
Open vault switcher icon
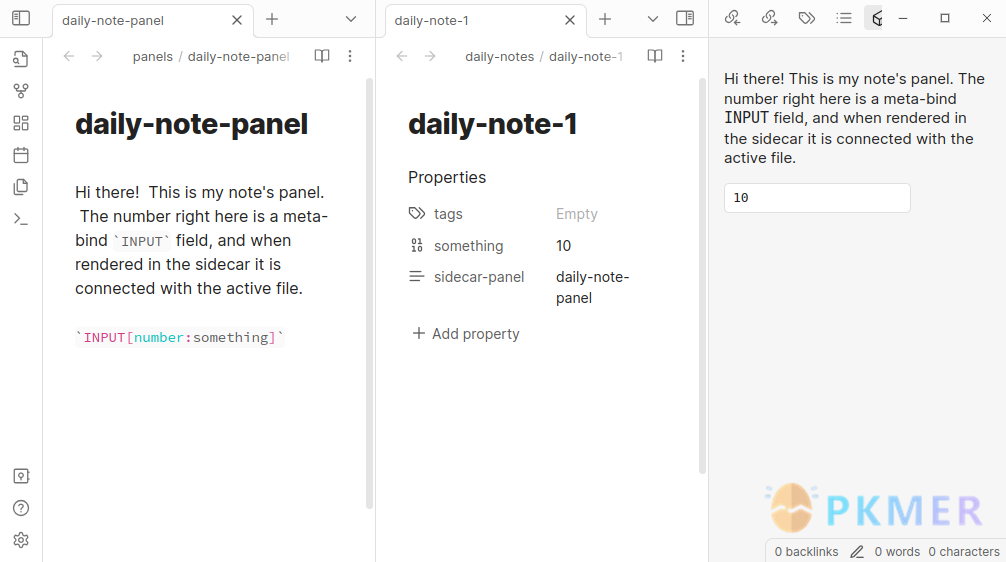[x=21, y=476]
